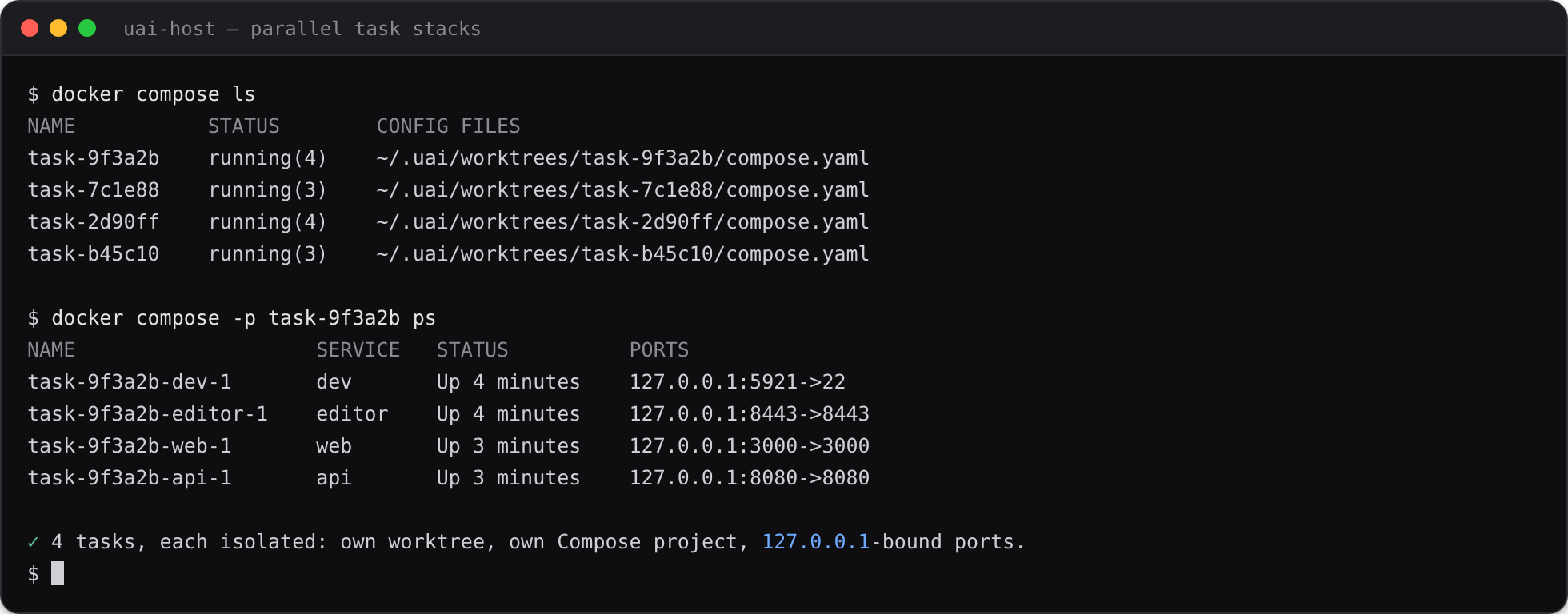Click the PORTS column header
The height and width of the screenshot is (614, 1568).
click(659, 350)
